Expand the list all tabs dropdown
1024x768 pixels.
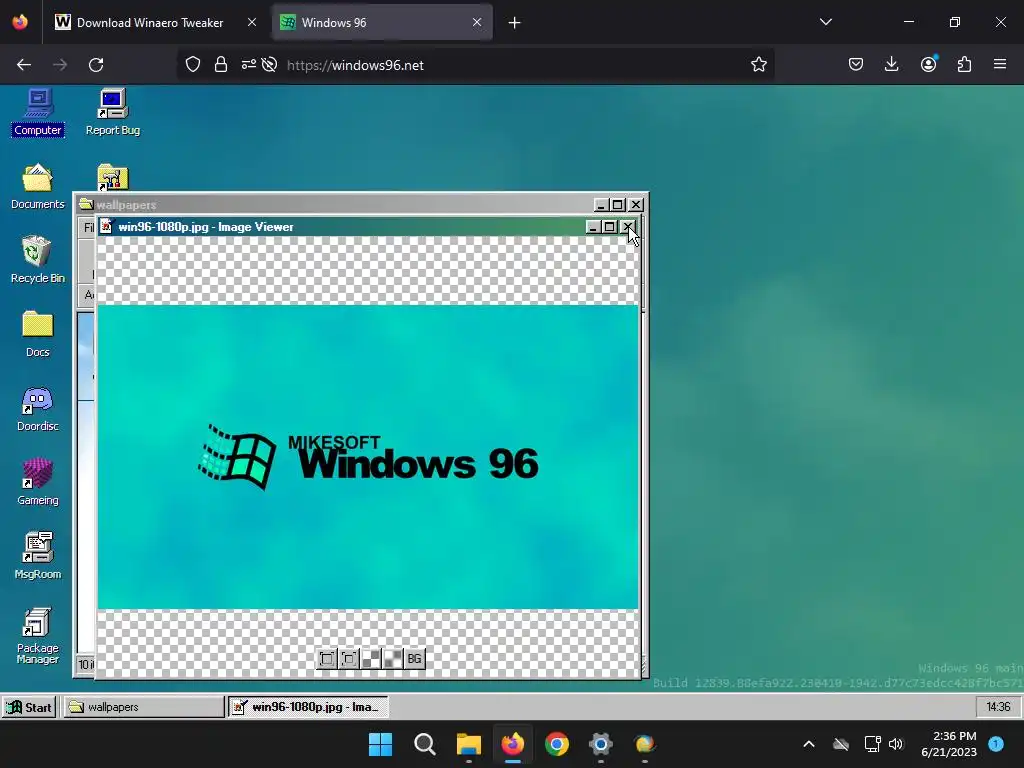pos(825,22)
